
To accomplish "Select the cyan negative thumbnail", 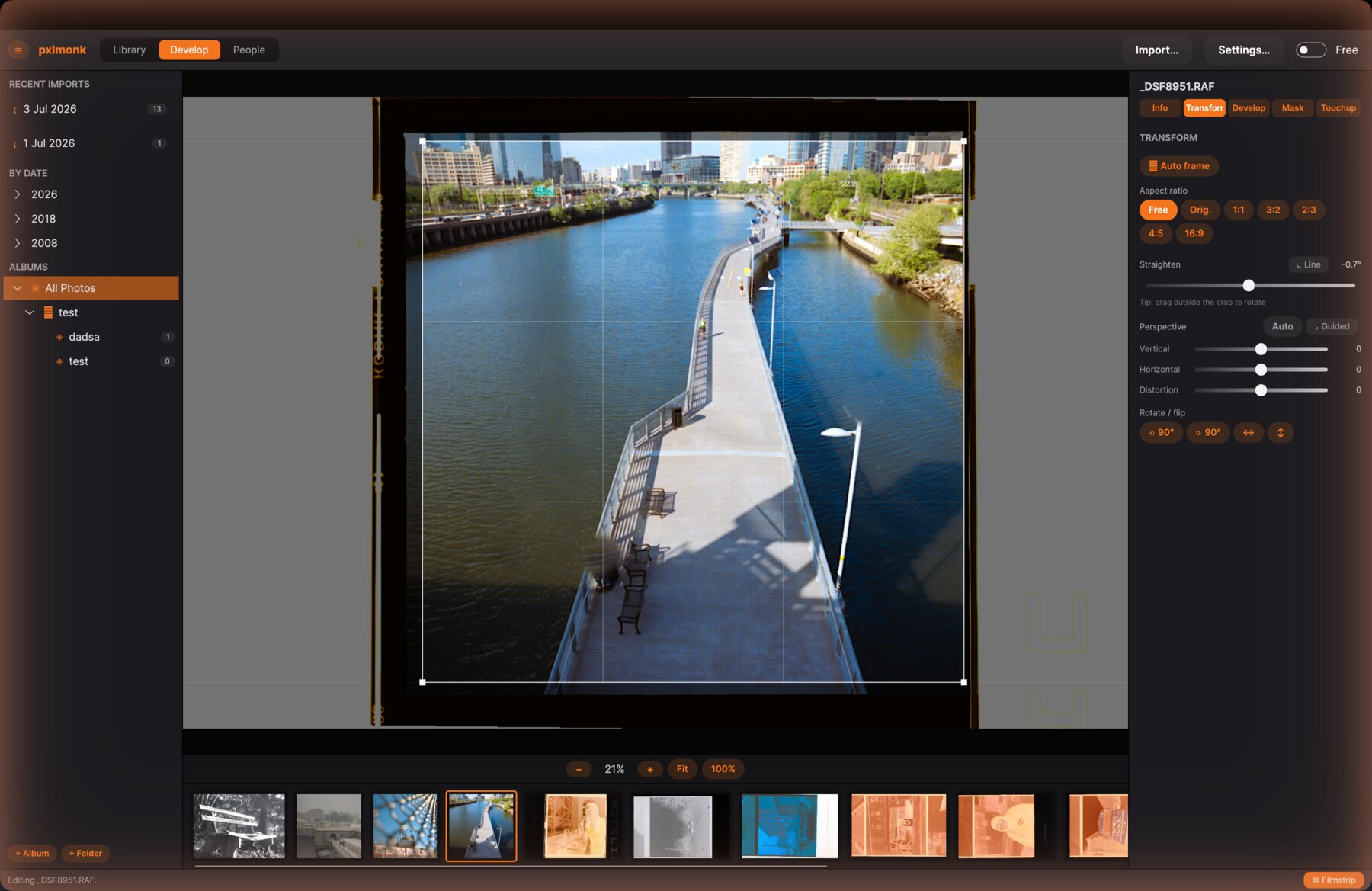I will [x=790, y=826].
